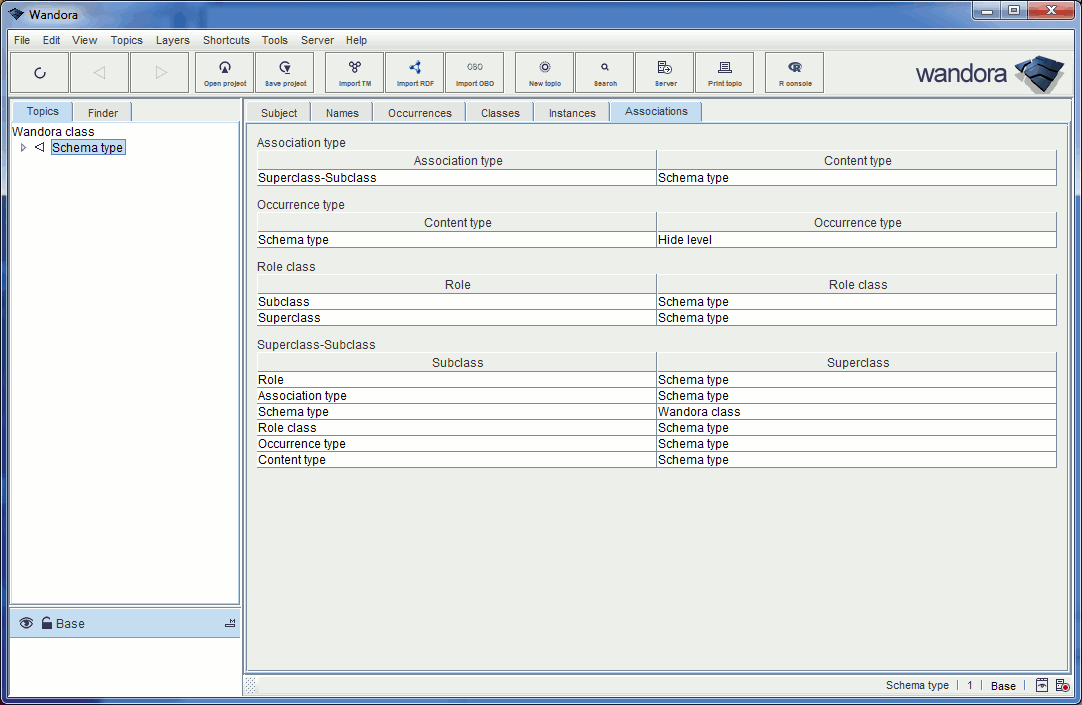Open the Server toolbar icon
This screenshot has height=705, width=1082.
click(664, 72)
